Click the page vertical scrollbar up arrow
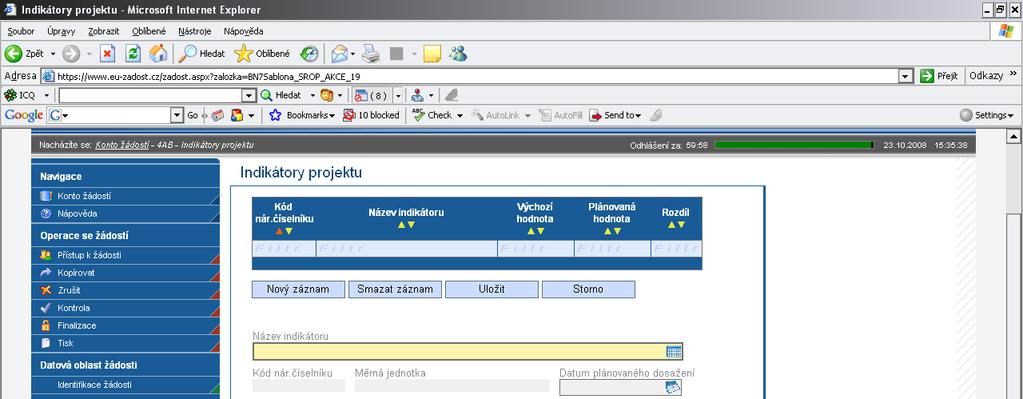The width and height of the screenshot is (1023, 399). (1013, 137)
